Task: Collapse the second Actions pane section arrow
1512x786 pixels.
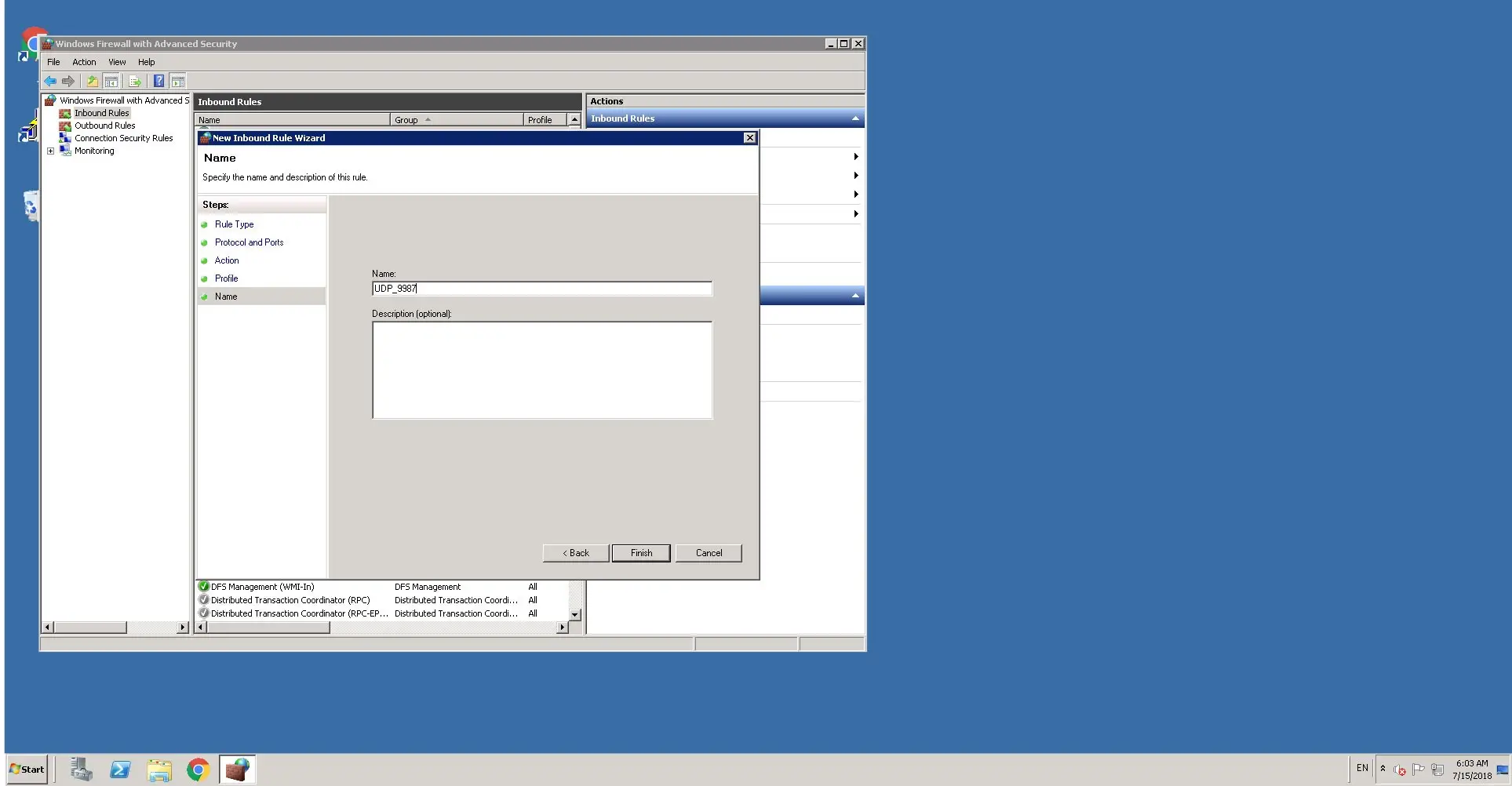Action: coord(855,296)
